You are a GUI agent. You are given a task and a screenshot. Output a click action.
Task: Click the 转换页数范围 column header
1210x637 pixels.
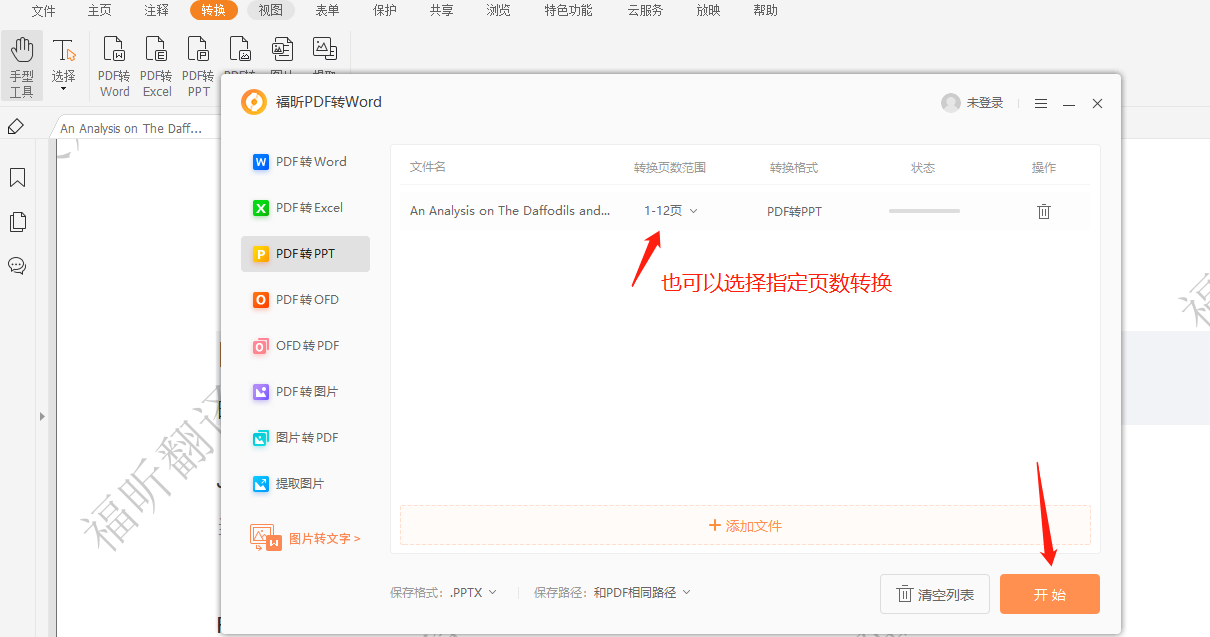(670, 167)
